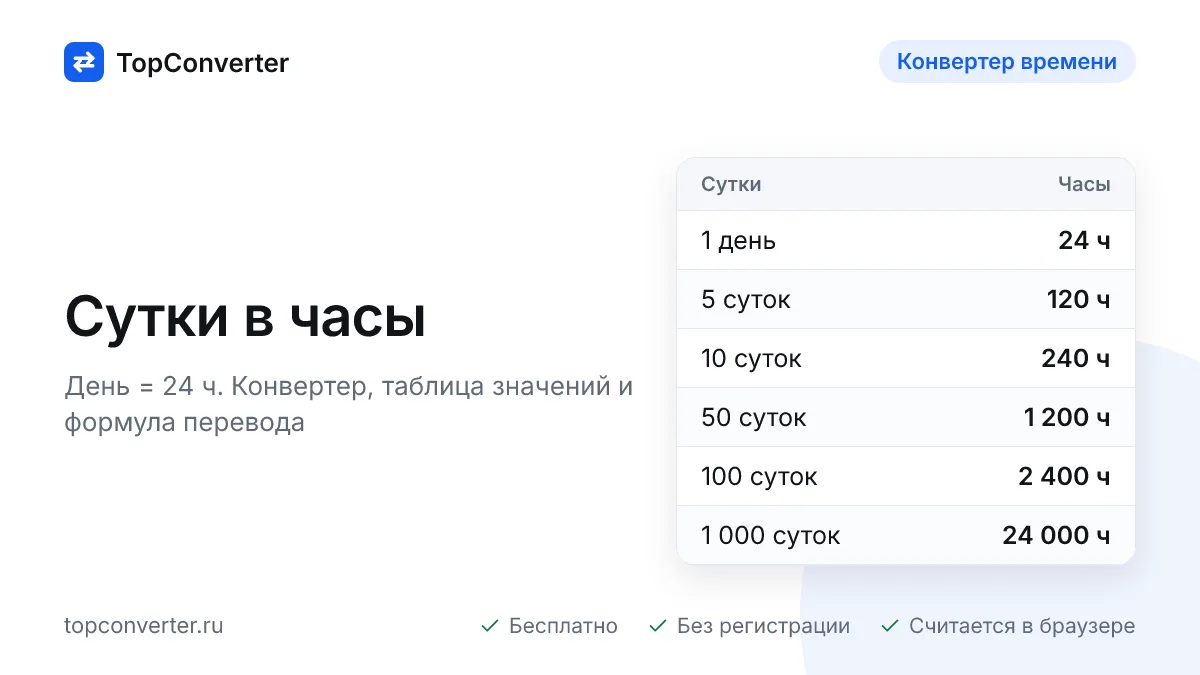Screen dimensions: 1200x675
Task: Select the 5 суток table cell
Action: click(x=746, y=300)
